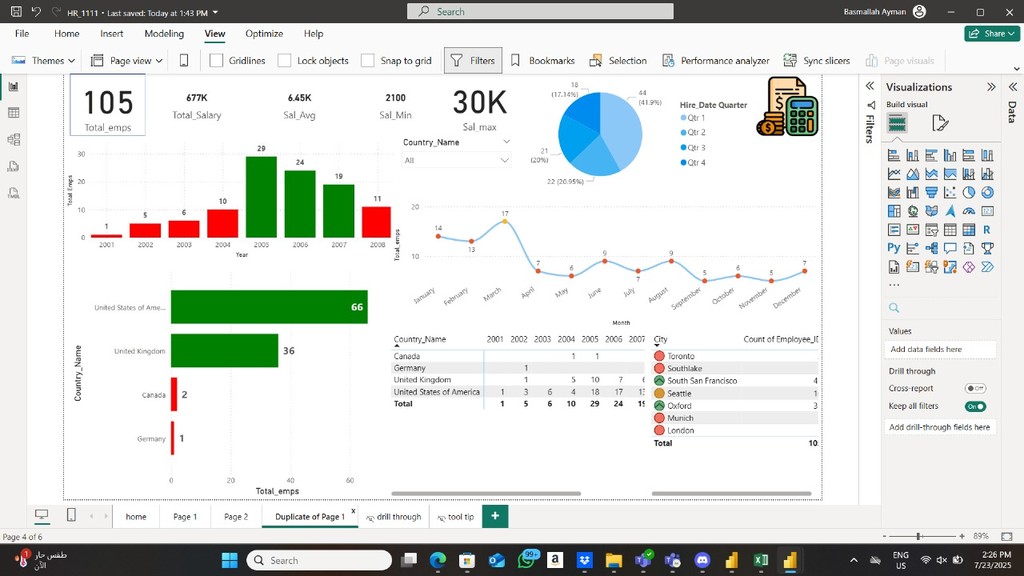
Task: Launch Excel from the Windows taskbar
Action: pyautogui.click(x=761, y=560)
